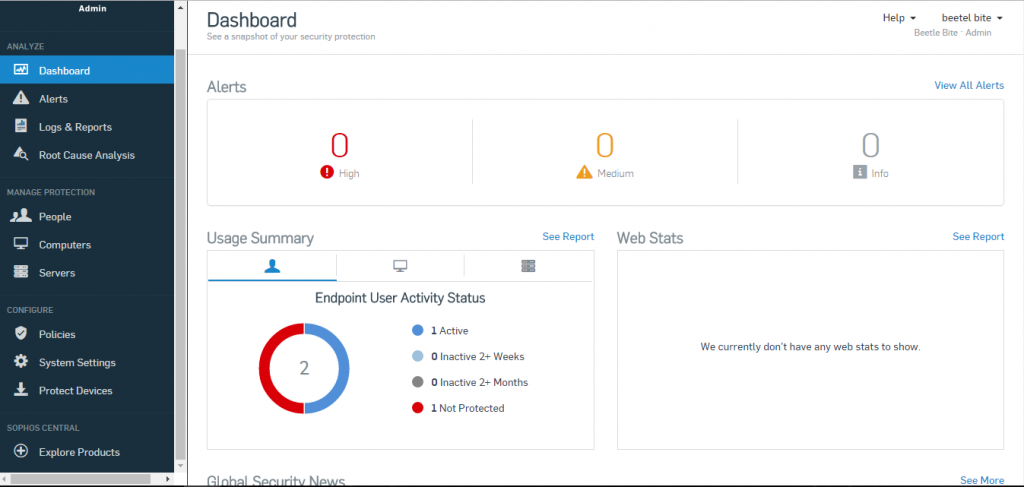Click the Global Security News heading
Screen dimensions: 1024x487
[276, 480]
